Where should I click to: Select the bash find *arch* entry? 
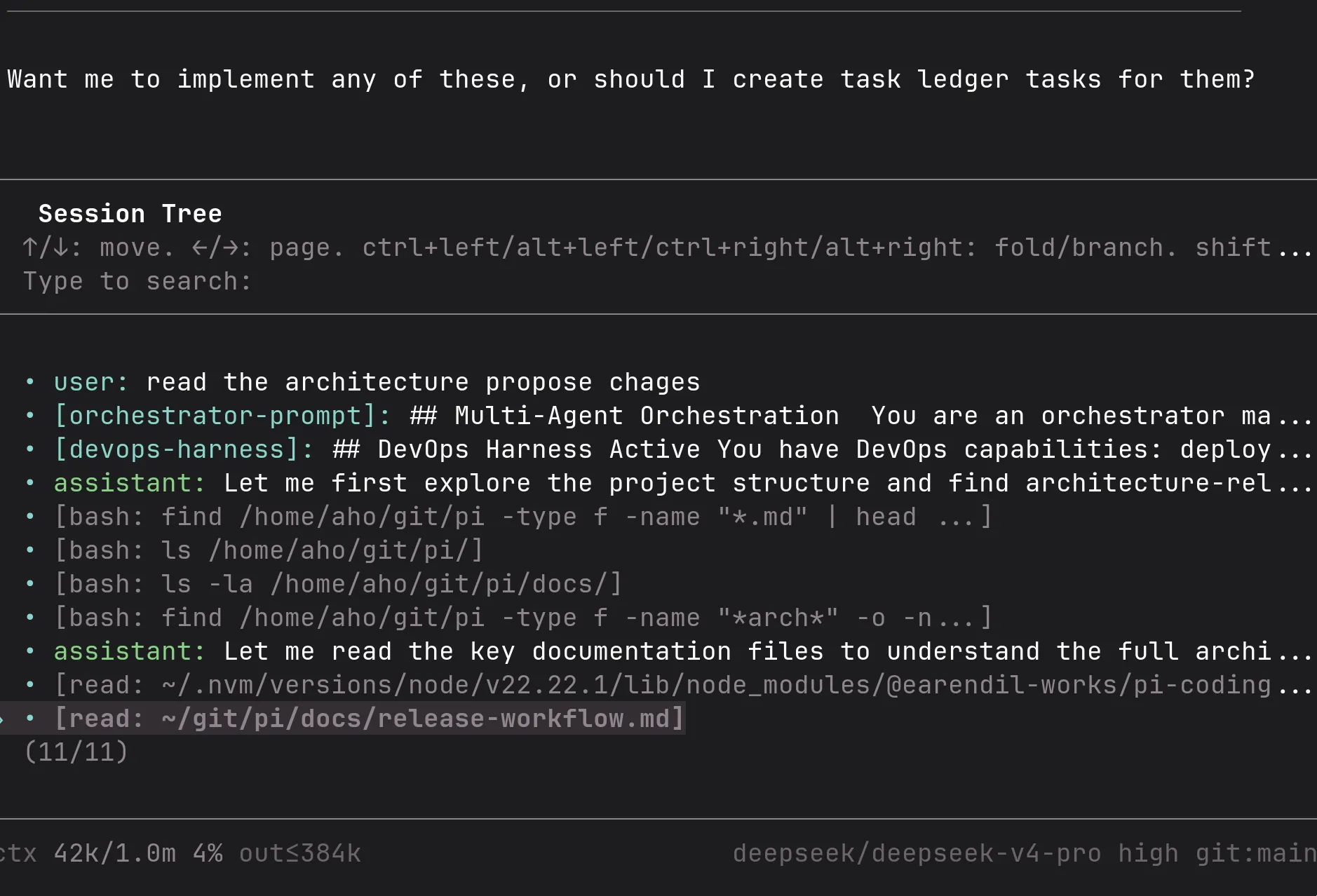(524, 618)
